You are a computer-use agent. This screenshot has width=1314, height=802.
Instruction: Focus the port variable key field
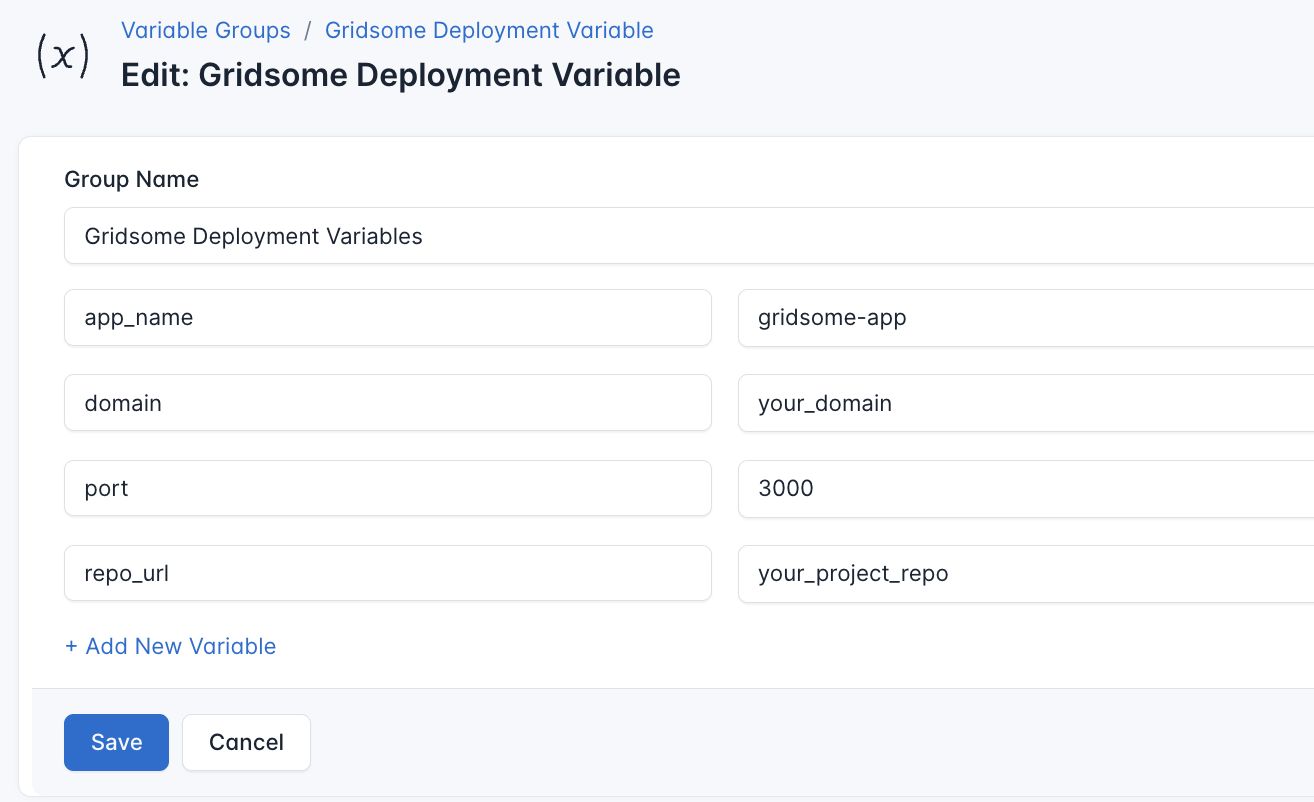click(x=388, y=488)
